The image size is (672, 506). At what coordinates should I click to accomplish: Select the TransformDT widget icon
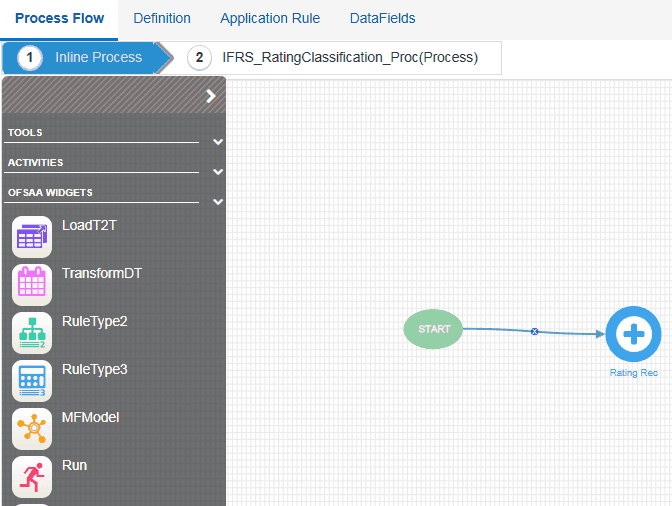click(x=32, y=285)
